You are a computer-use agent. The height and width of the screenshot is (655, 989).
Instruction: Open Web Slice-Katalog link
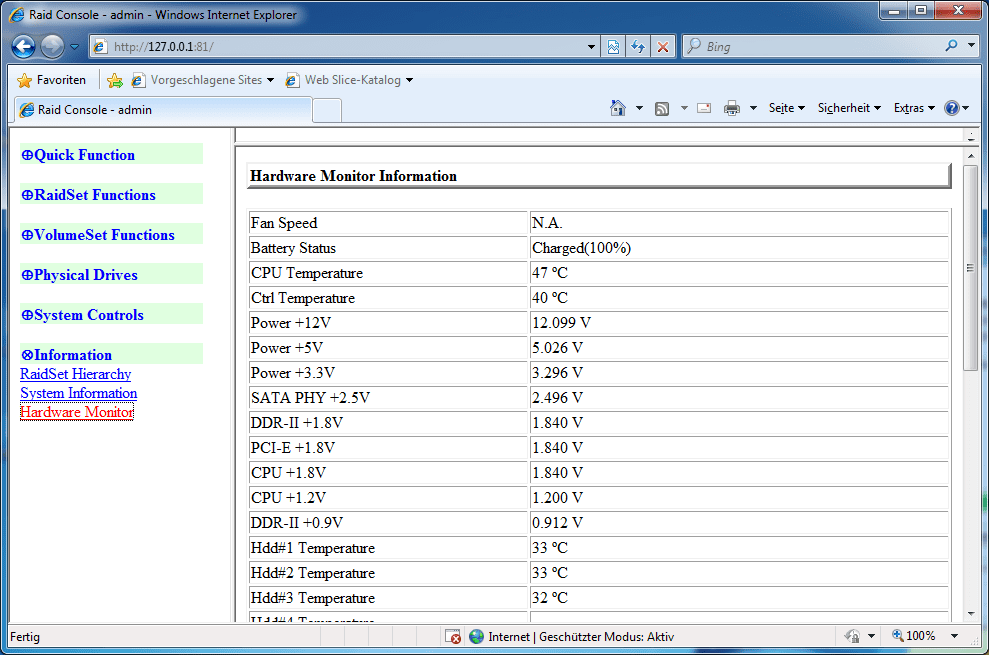(349, 80)
